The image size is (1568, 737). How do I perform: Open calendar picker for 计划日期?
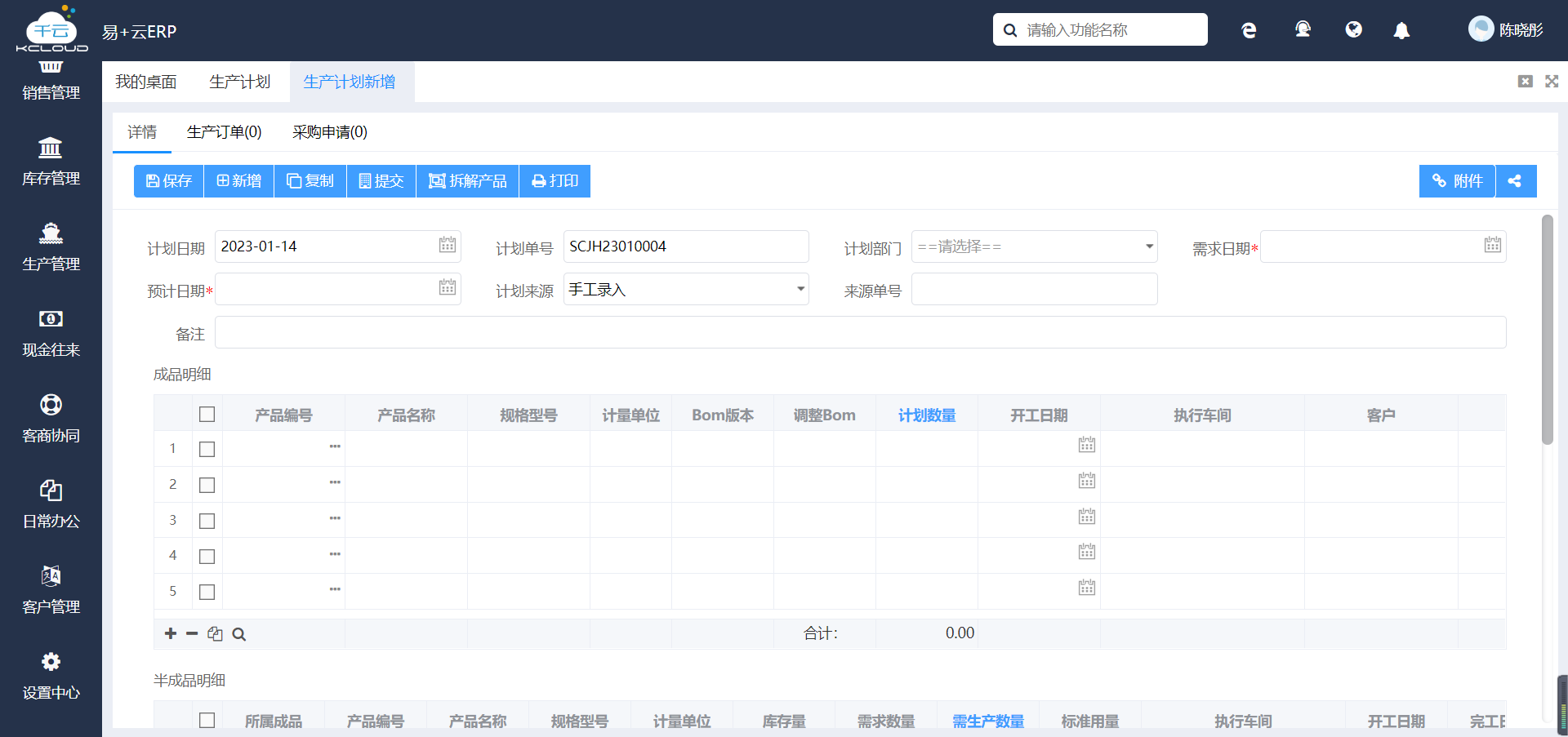448,245
